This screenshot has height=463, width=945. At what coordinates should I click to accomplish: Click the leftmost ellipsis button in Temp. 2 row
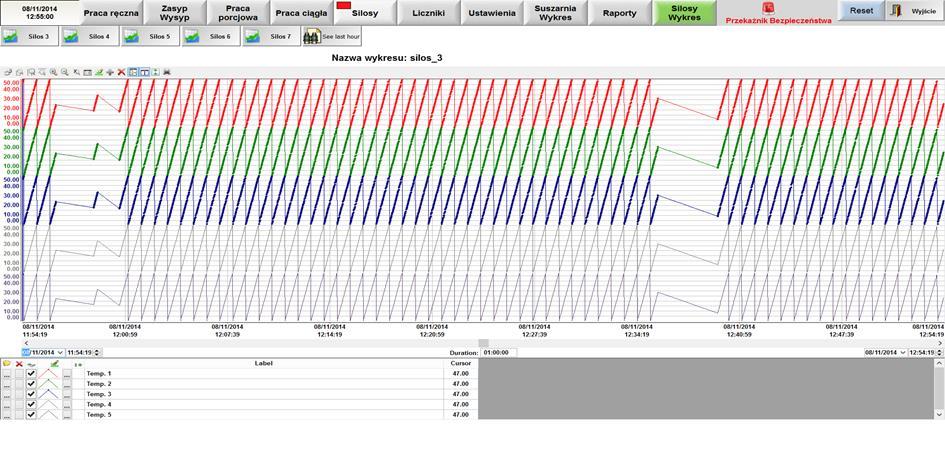(x=7, y=384)
